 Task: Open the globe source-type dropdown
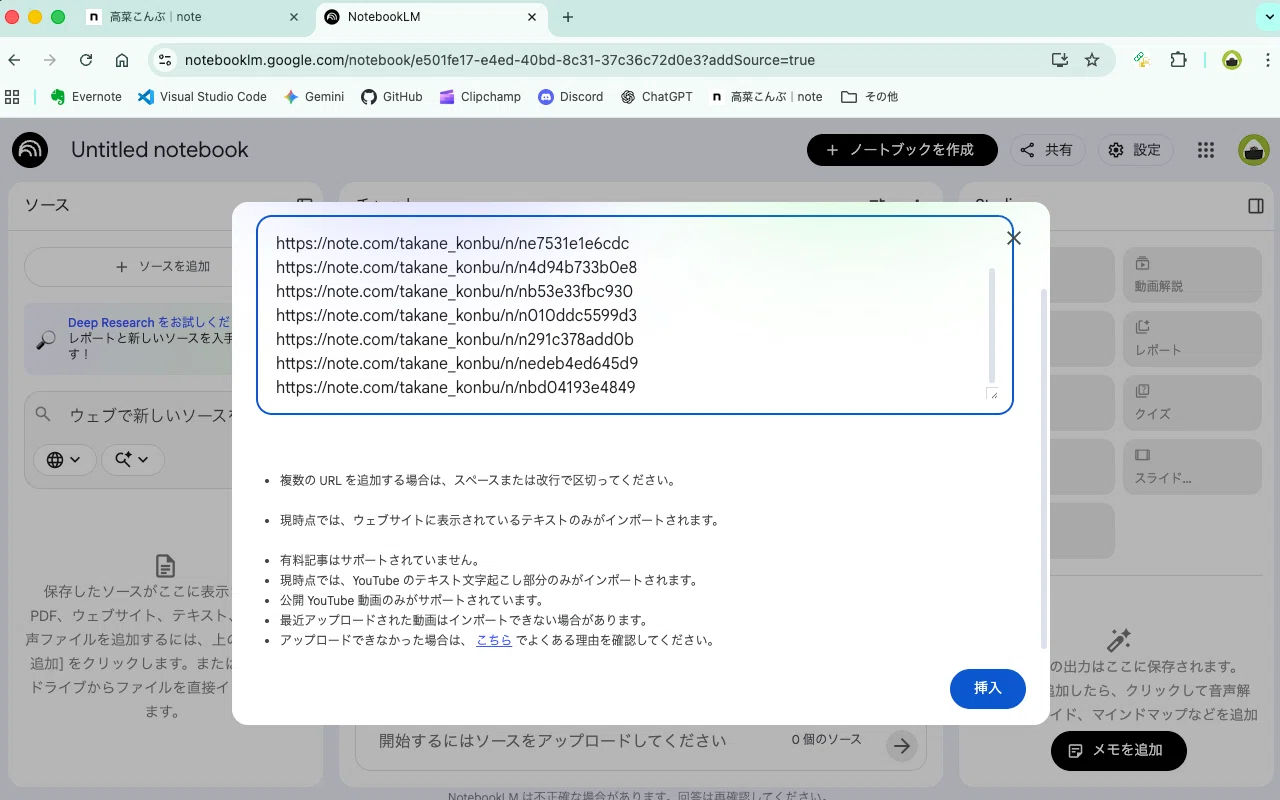click(x=65, y=459)
